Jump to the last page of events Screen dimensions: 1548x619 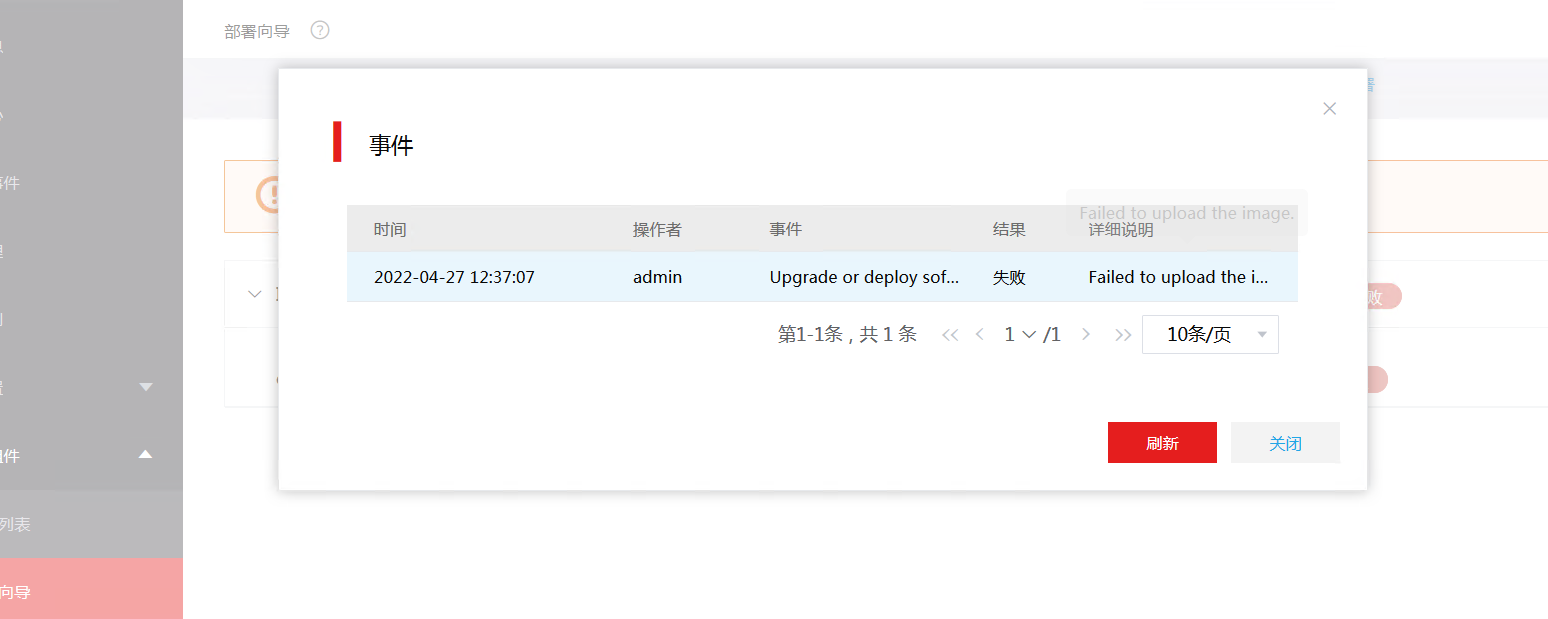click(1123, 335)
